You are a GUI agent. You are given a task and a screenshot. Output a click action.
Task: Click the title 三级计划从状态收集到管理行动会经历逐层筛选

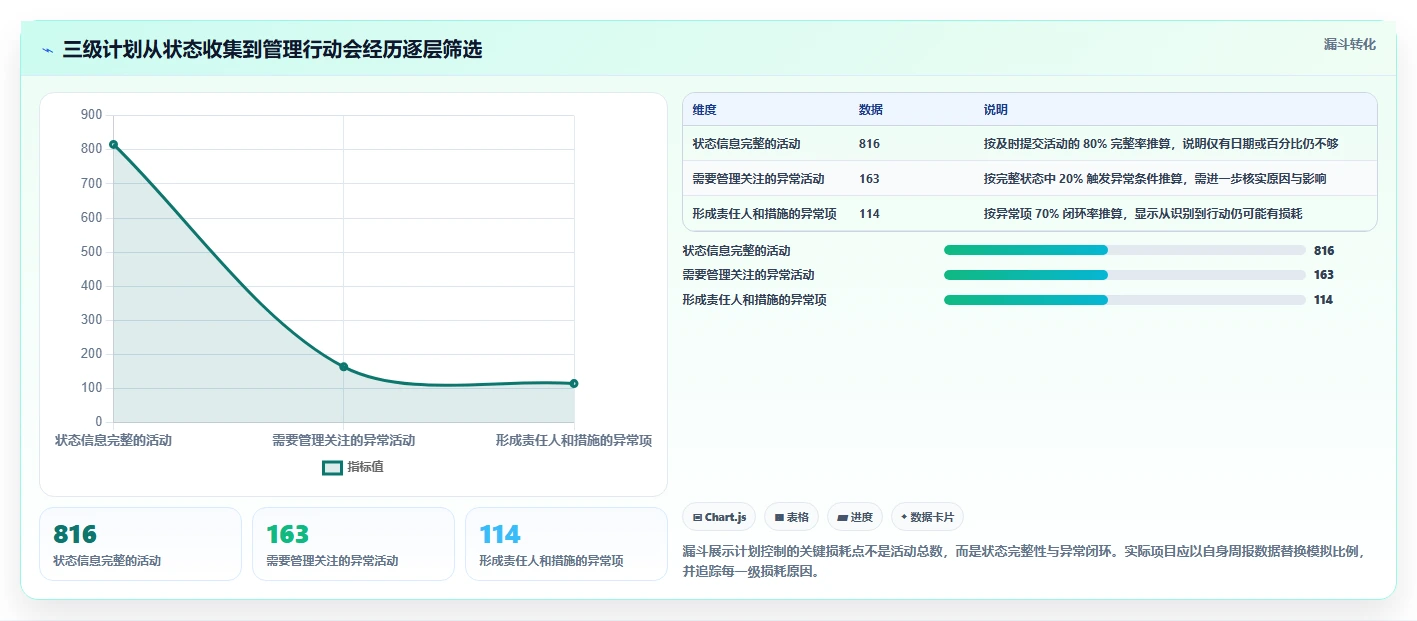pyautogui.click(x=272, y=49)
